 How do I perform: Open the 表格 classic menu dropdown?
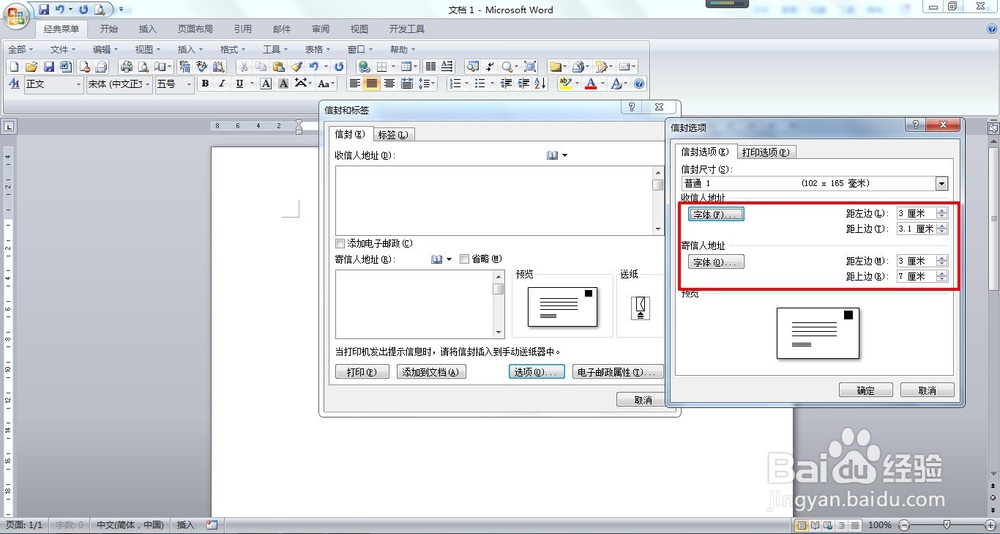coord(318,49)
